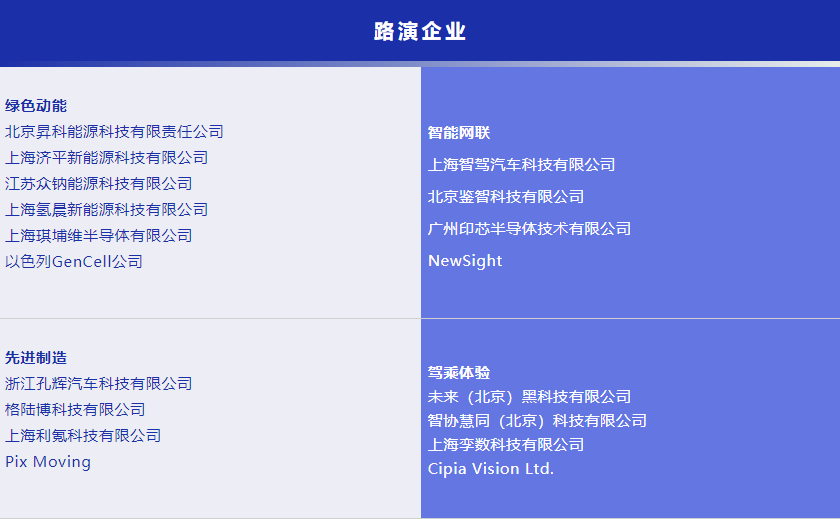Open 北京昇科能源科技有限责任公司 link

pyautogui.click(x=114, y=132)
